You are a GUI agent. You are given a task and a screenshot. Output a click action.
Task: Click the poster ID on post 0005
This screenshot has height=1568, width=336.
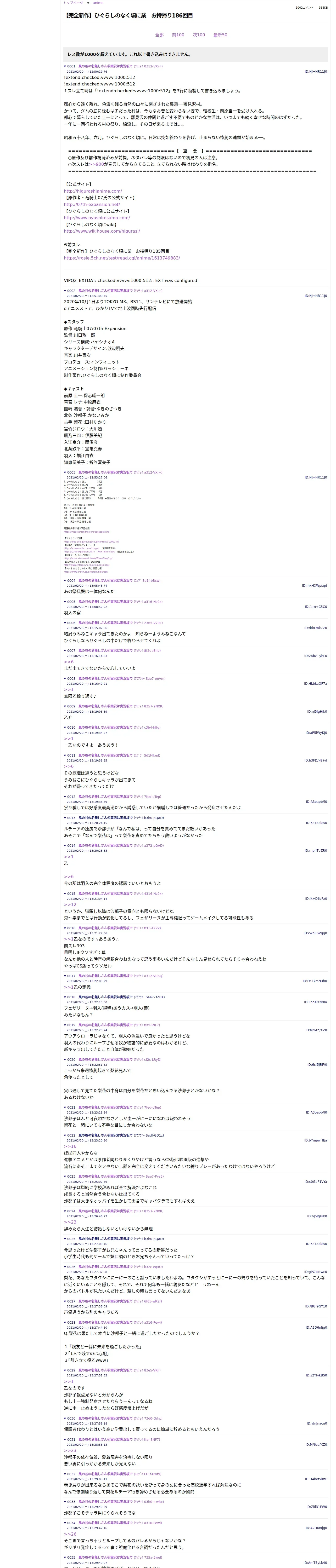tap(316, 607)
